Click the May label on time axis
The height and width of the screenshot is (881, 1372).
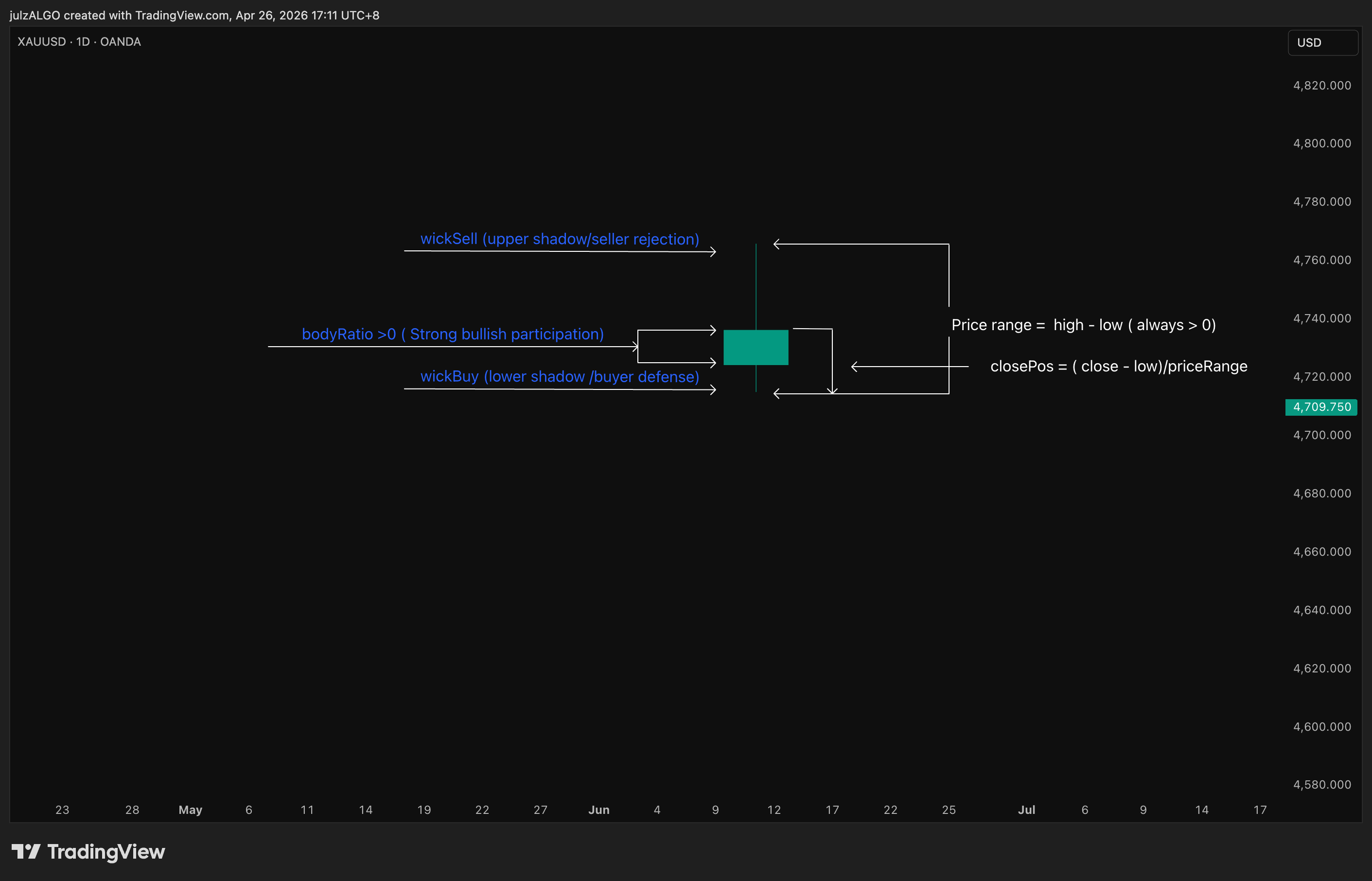click(191, 810)
